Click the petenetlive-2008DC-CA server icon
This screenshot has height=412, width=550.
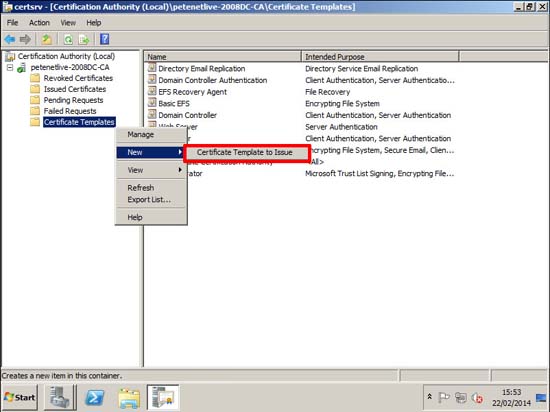click(22, 67)
